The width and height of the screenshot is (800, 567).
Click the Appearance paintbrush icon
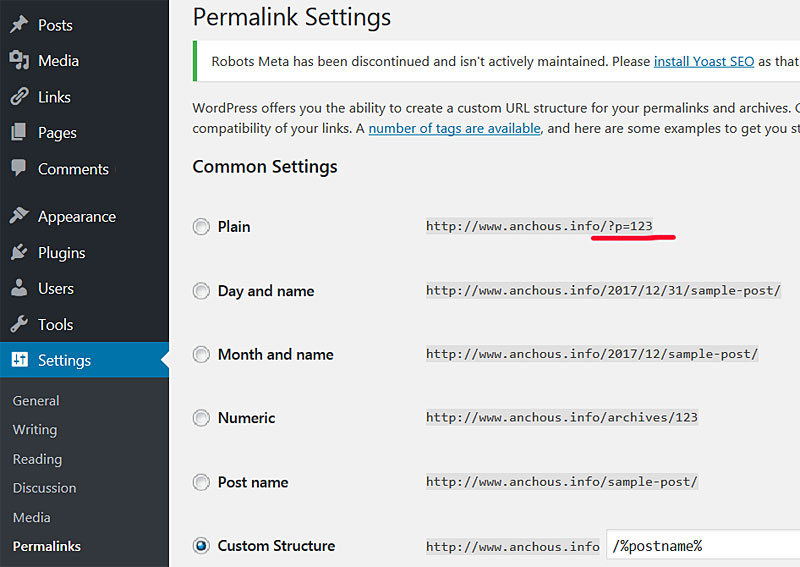coord(19,216)
